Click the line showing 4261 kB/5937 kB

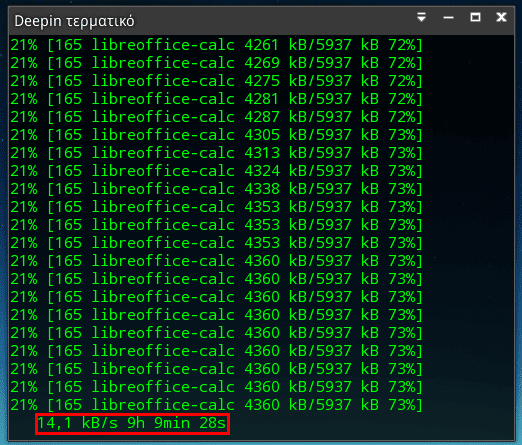[x=216, y=45]
